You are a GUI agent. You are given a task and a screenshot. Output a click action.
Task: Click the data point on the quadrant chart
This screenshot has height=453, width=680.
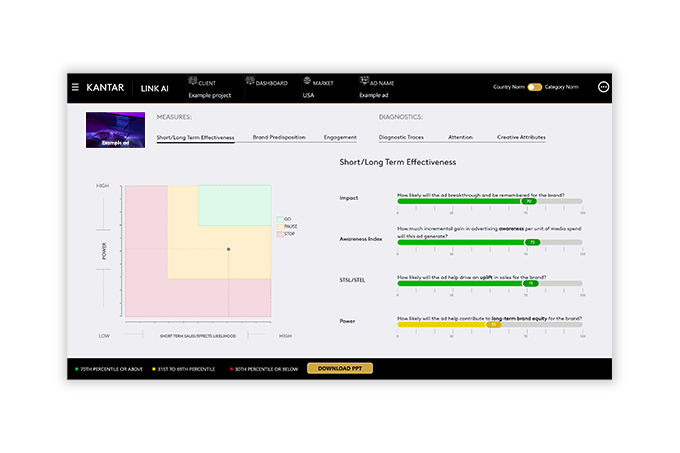pos(229,249)
